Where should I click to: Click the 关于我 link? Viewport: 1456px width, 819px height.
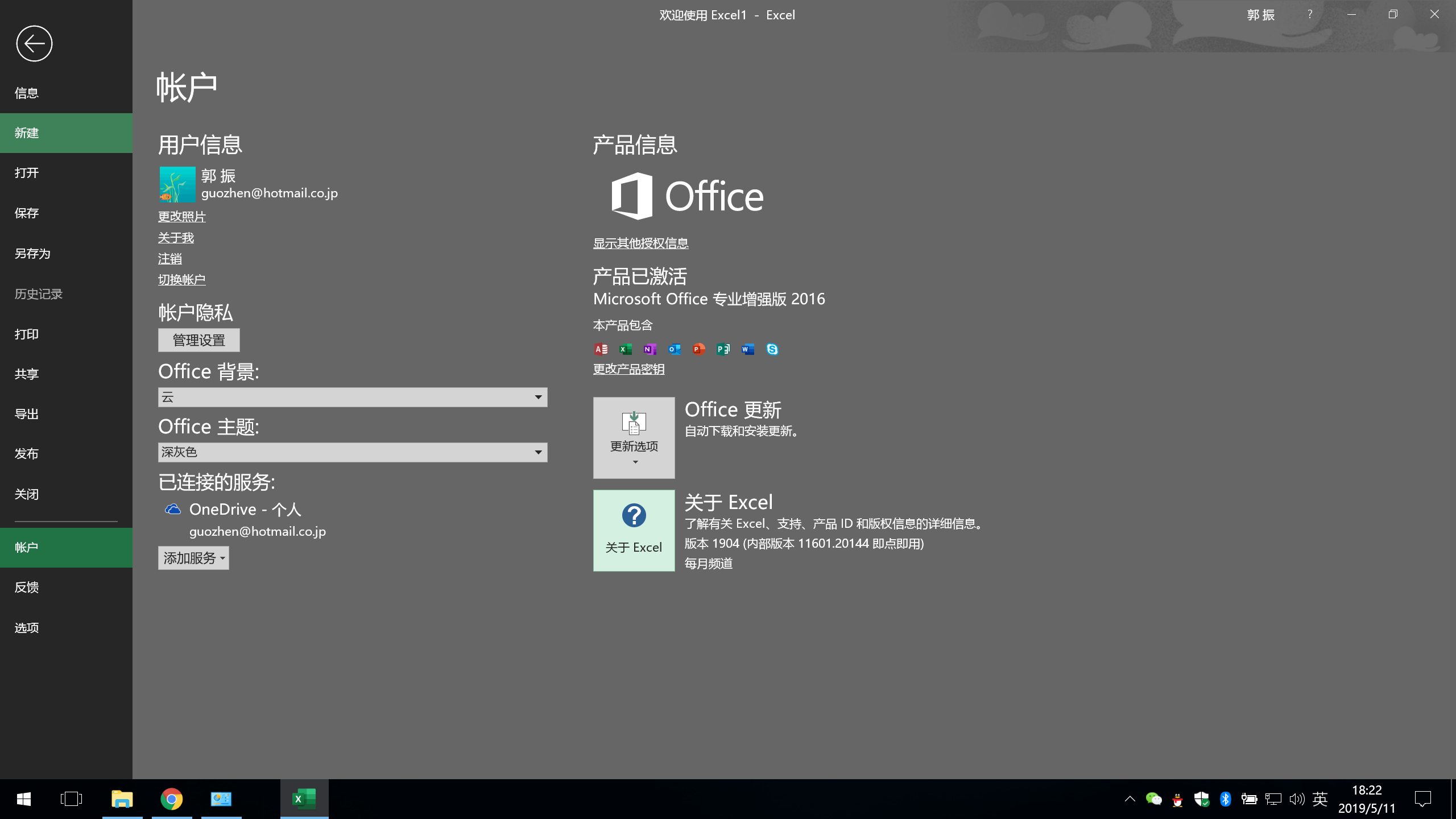176,238
